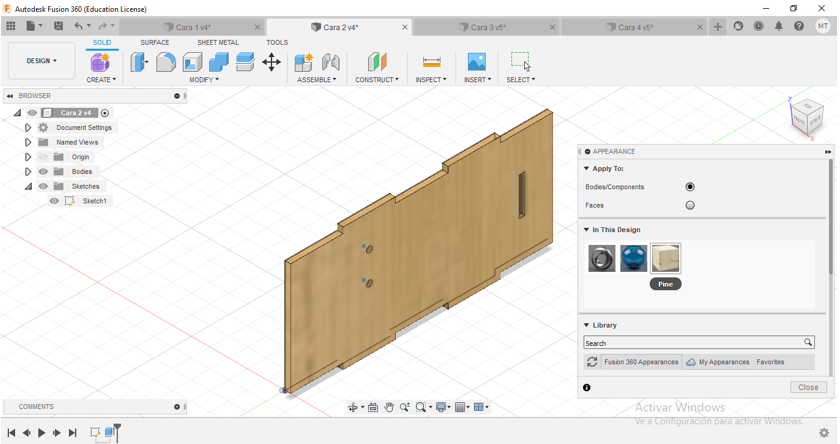840x444 pixels.
Task: Click the Move/Copy tool icon
Action: [271, 63]
